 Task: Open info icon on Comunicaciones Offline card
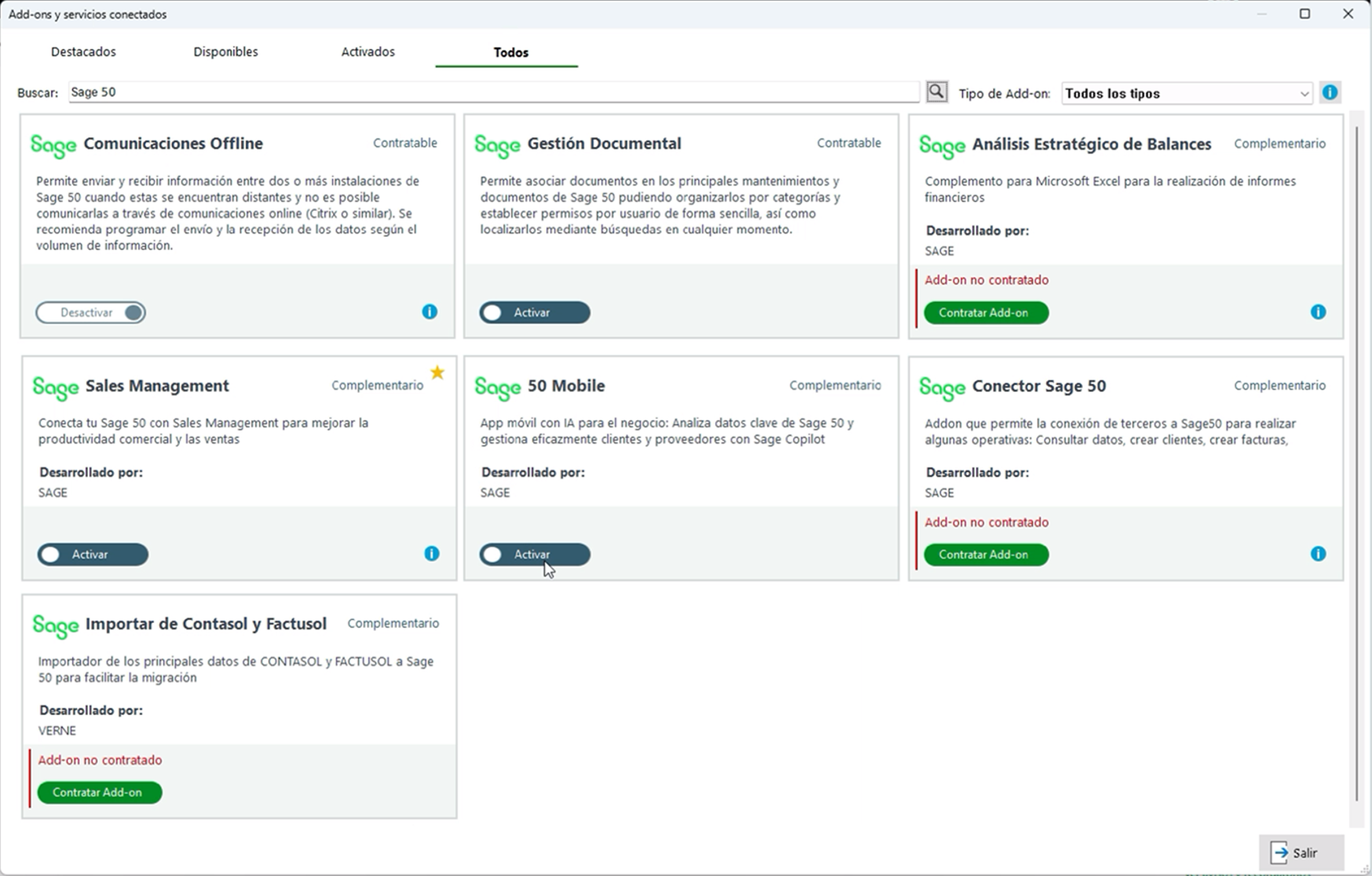430,312
